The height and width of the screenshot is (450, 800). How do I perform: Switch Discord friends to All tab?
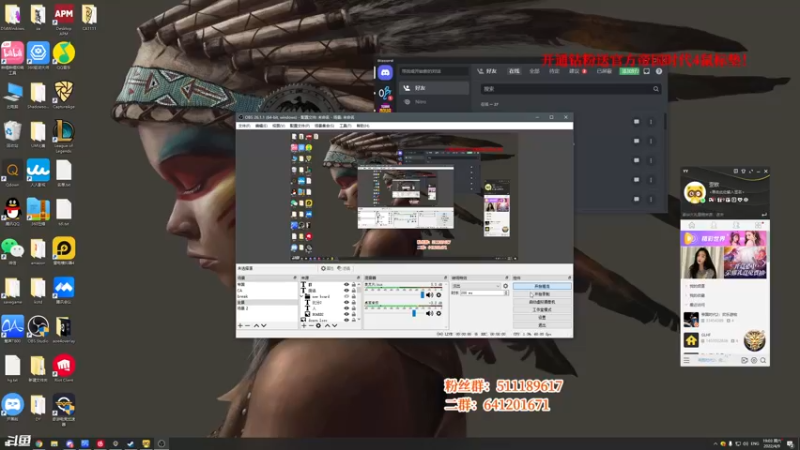534,71
